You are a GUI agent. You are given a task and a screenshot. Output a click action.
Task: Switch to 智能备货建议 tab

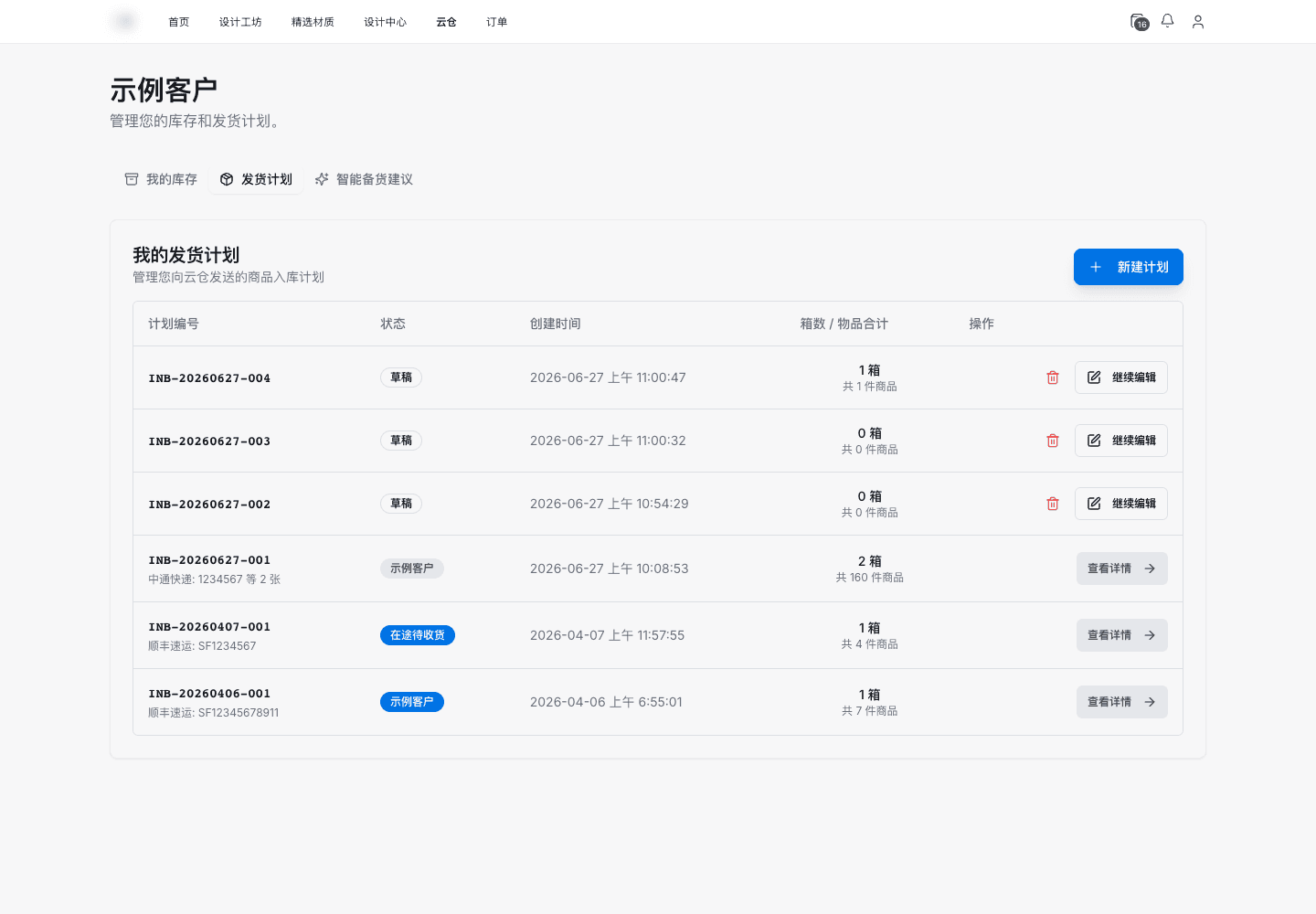tap(364, 179)
